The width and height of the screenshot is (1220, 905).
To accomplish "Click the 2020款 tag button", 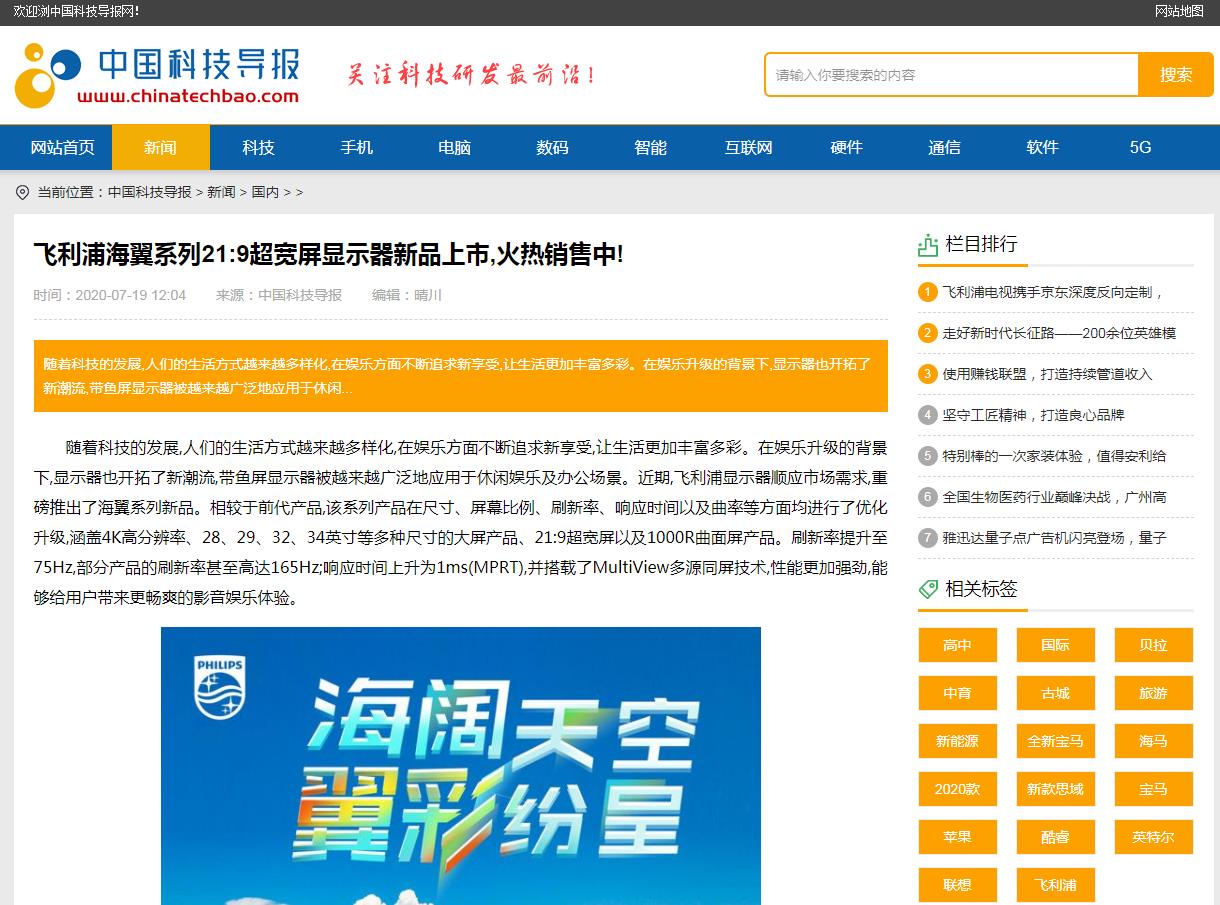I will point(958,789).
